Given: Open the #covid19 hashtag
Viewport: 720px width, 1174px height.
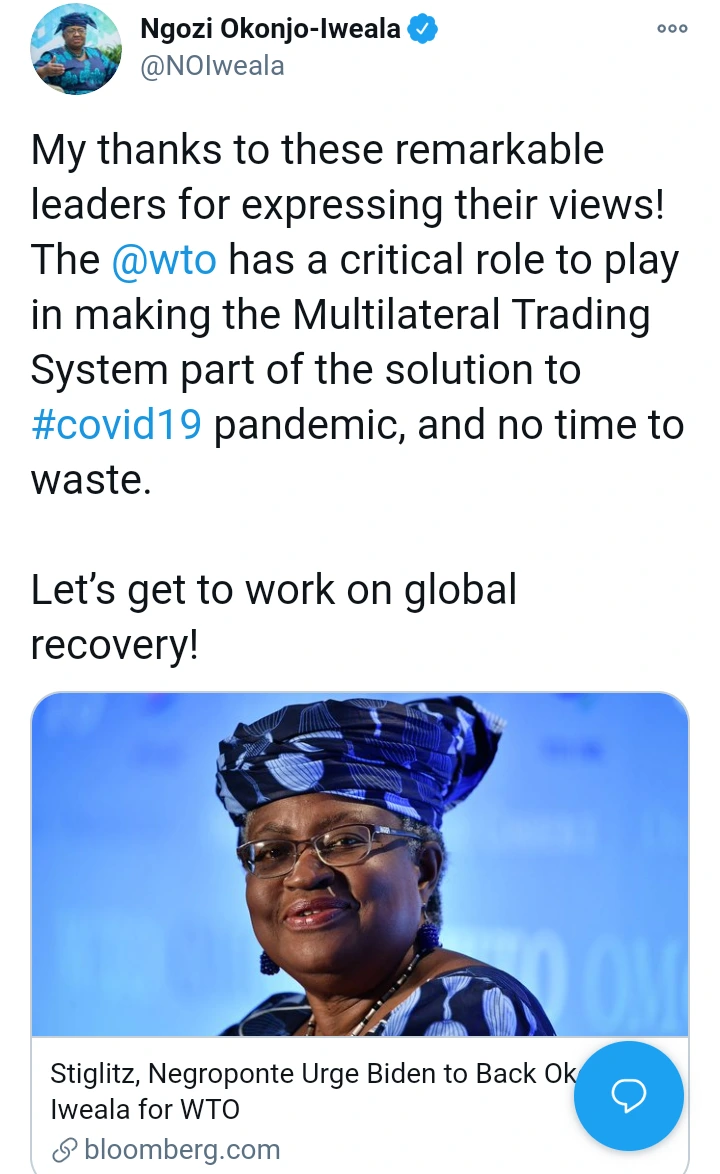Looking at the screenshot, I should pos(116,425).
